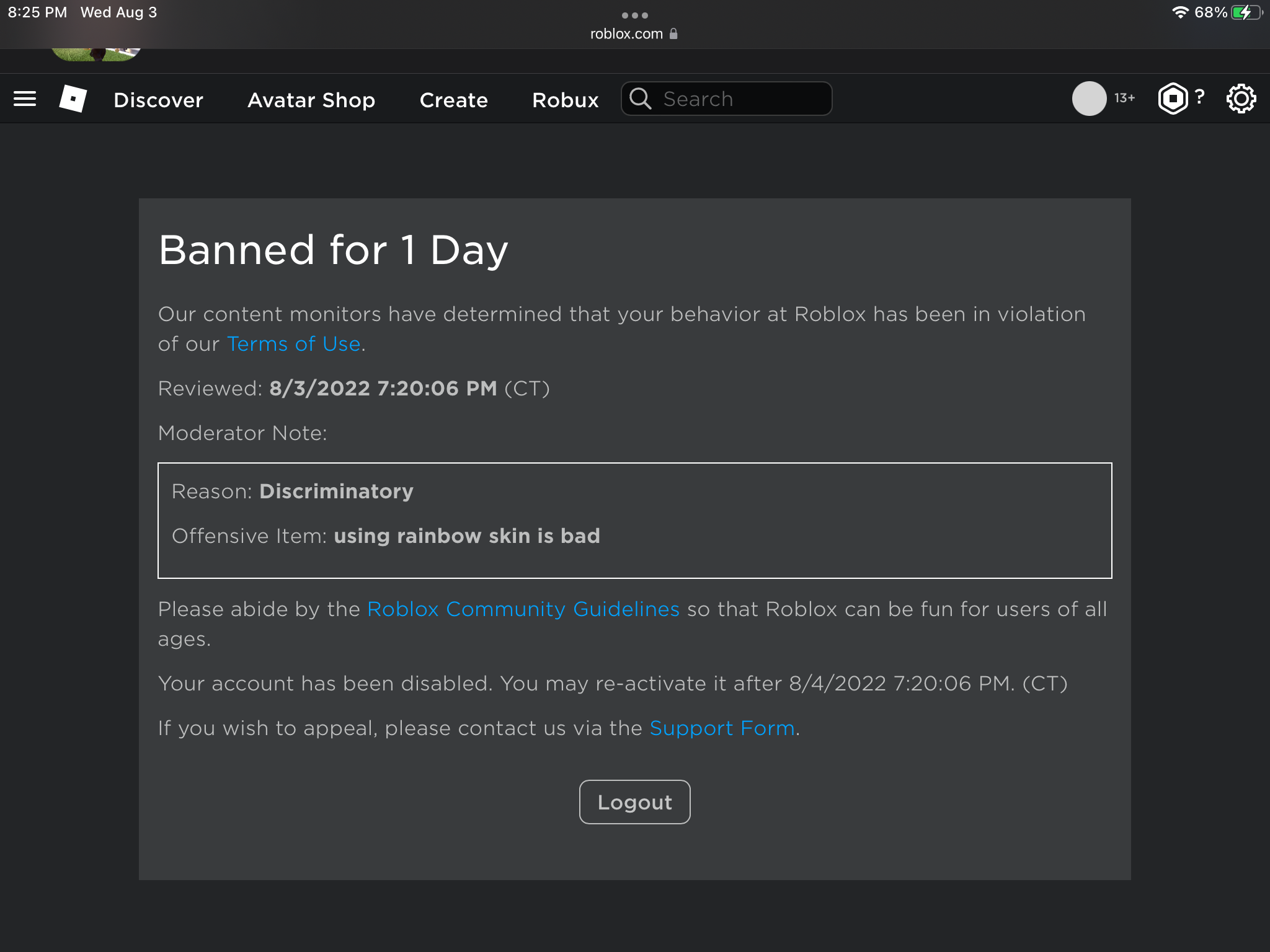Tap the battery status icon

pyautogui.click(x=1246, y=12)
